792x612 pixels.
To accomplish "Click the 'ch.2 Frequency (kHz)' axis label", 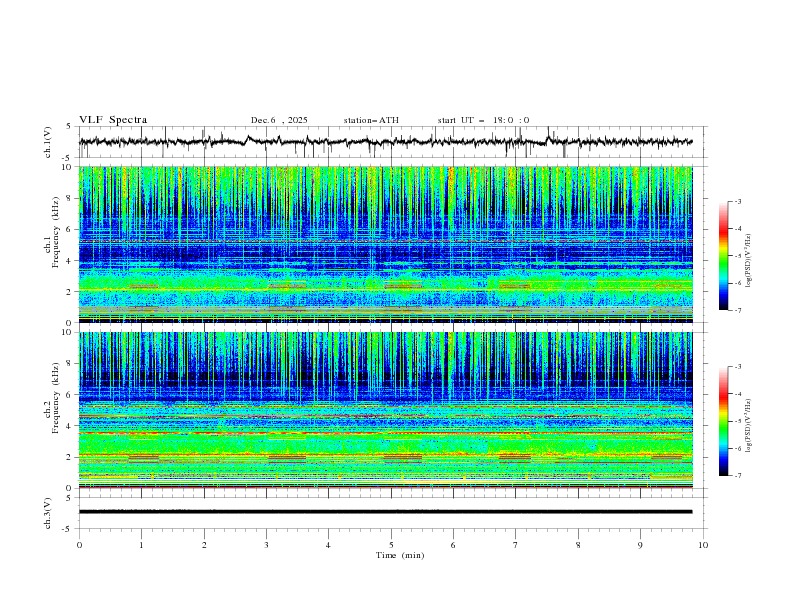I will [52, 398].
